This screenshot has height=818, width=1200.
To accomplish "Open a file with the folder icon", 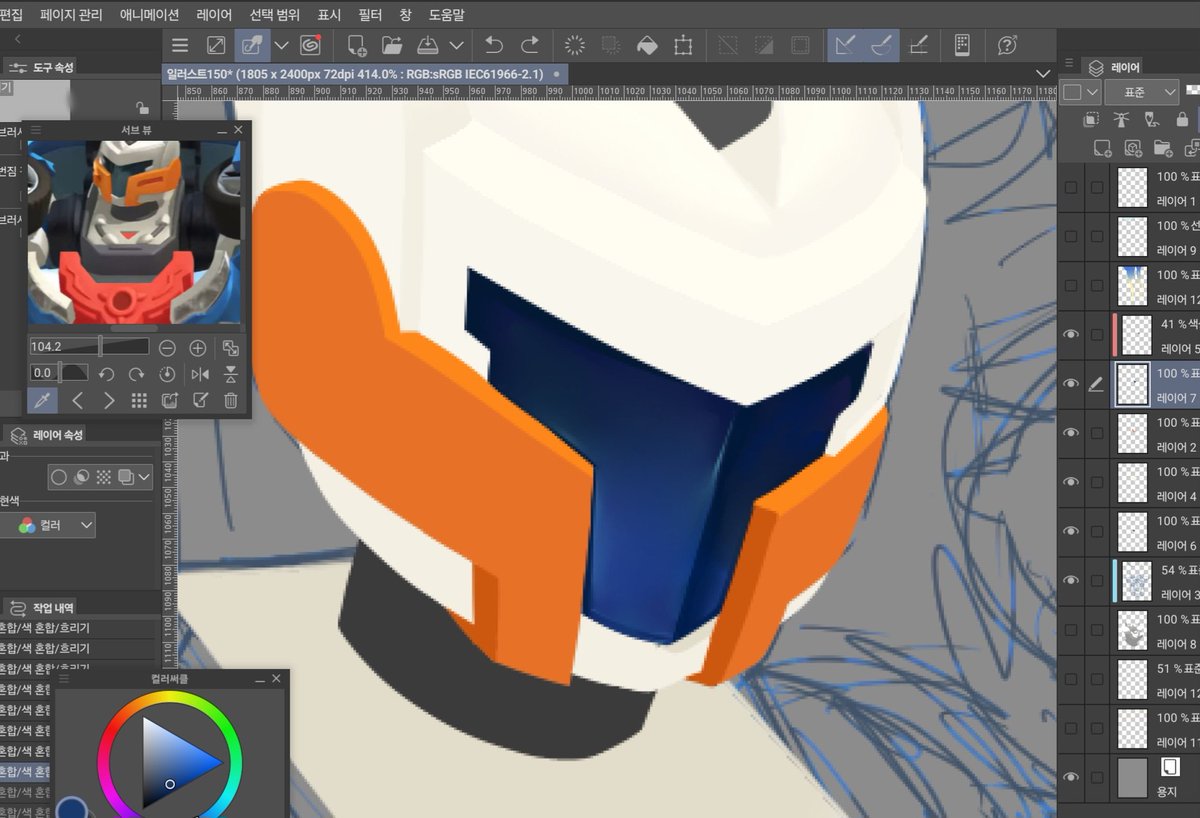I will coord(392,45).
